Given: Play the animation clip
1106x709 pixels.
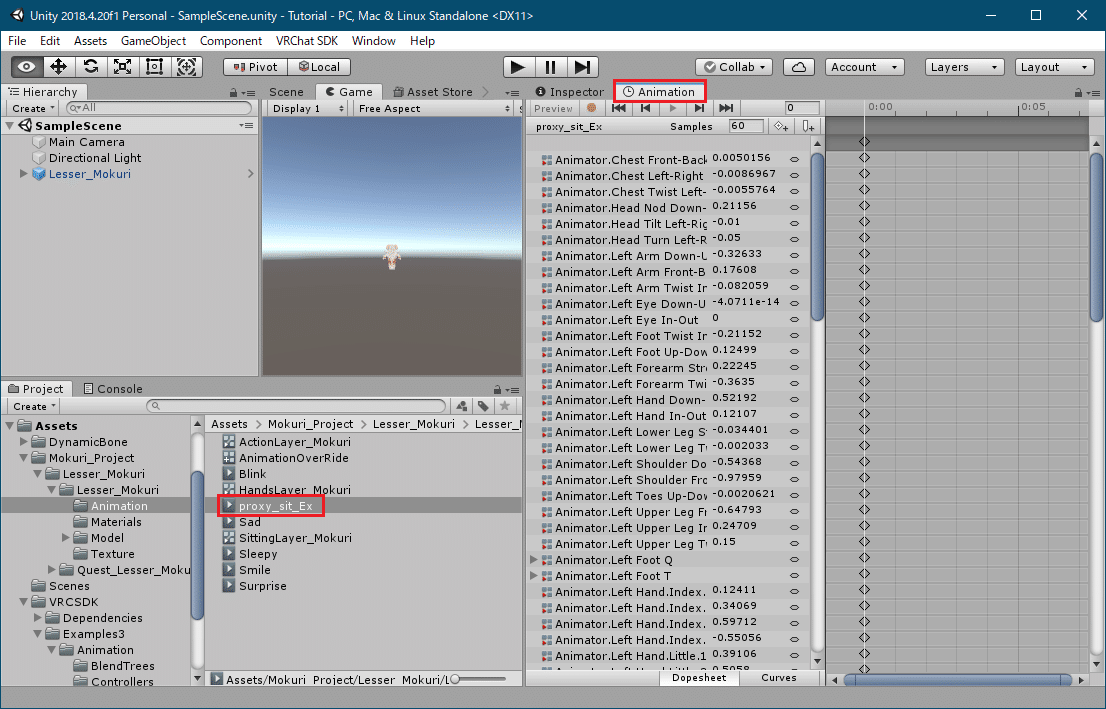Looking at the screenshot, I should (x=672, y=108).
